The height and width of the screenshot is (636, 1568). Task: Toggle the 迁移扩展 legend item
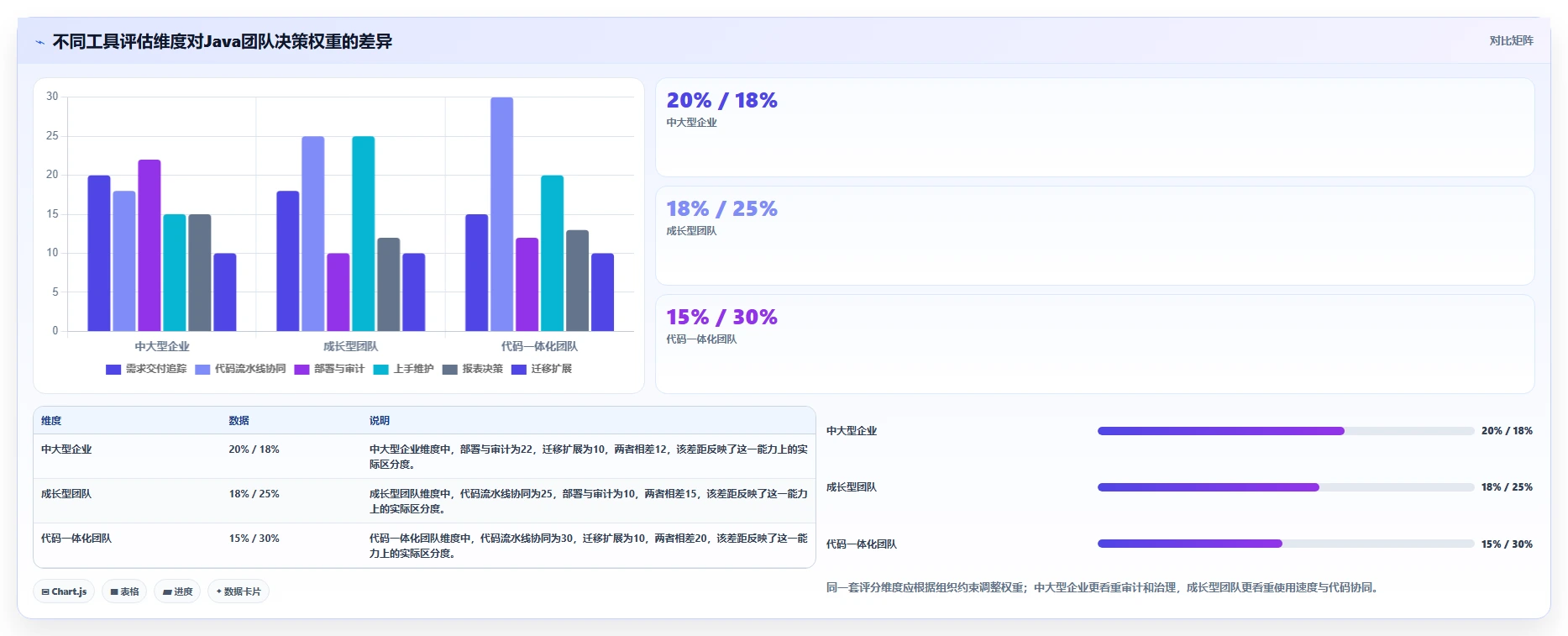click(x=542, y=369)
